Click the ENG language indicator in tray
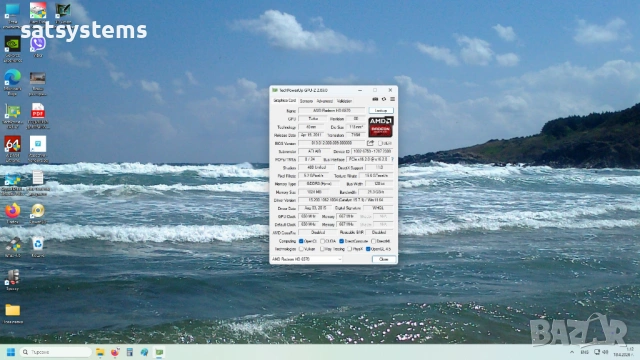Image resolution: width=640 pixels, height=360 pixels. point(584,352)
